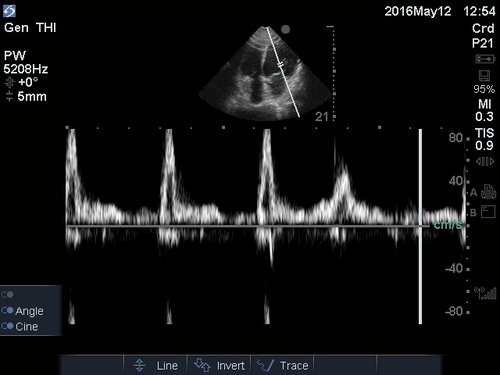Click the 80 velocity scale label
Screen dimensions: 500x375
pyautogui.click(x=456, y=138)
